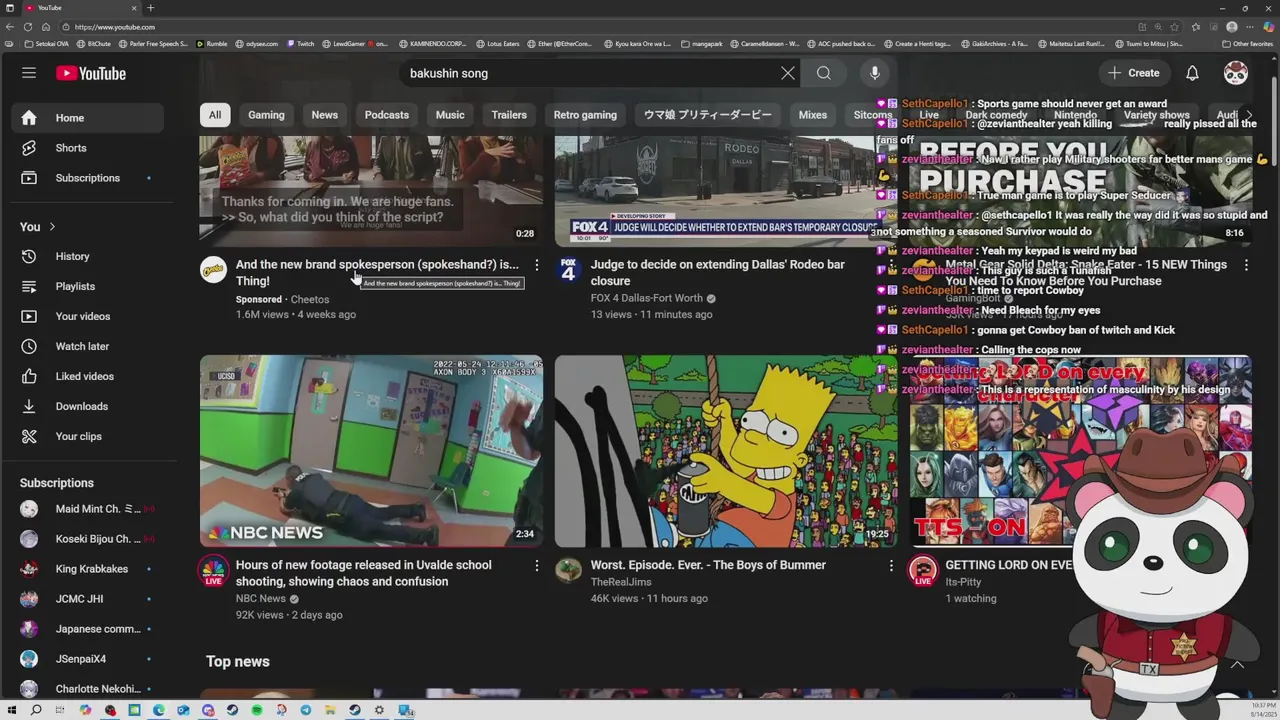Open FOX 4 Dallas-Fort Worth channel link

[x=646, y=298]
